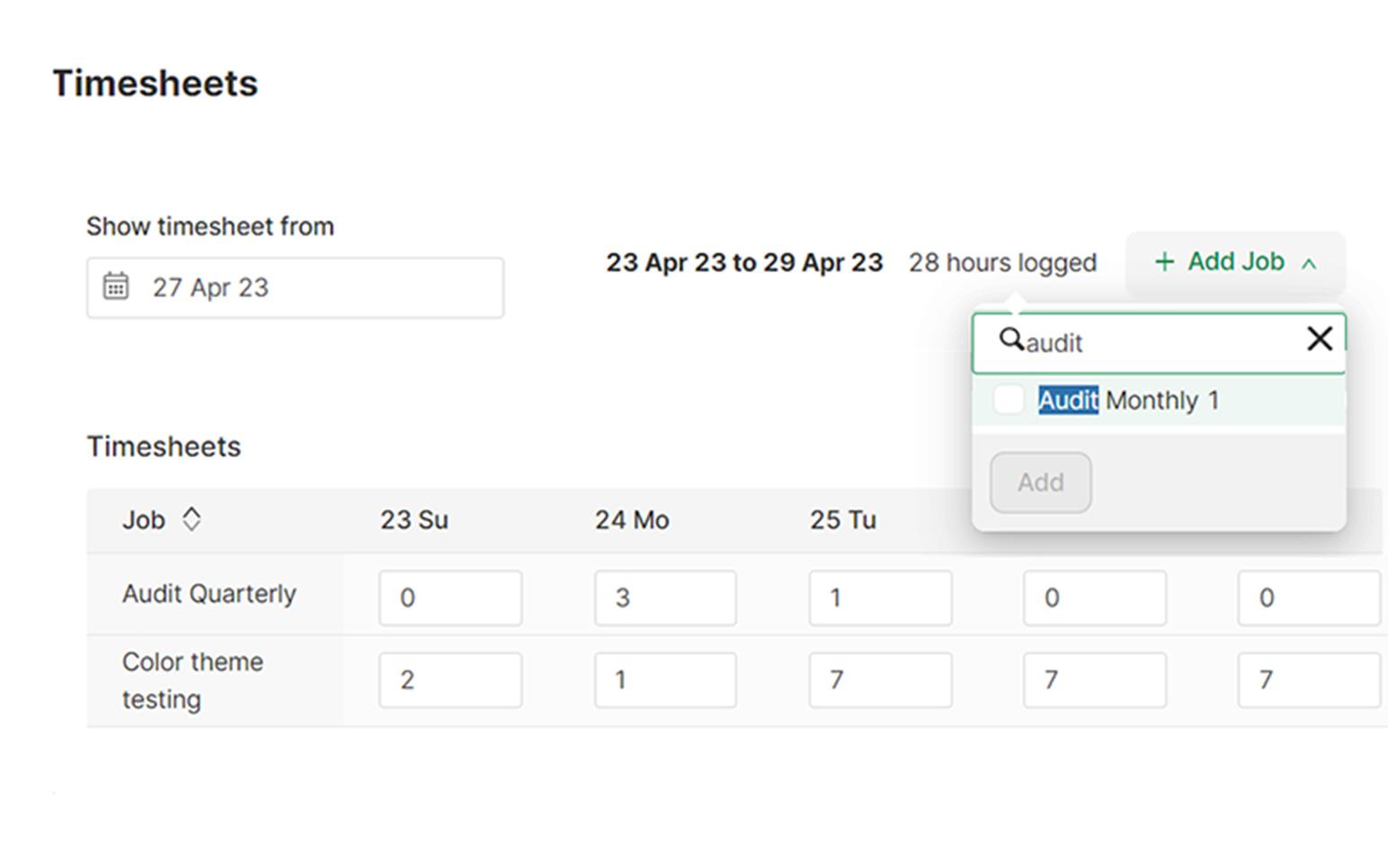1388x868 pixels.
Task: Collapse the Add Job panel via its chevron
Action: tap(1311, 264)
